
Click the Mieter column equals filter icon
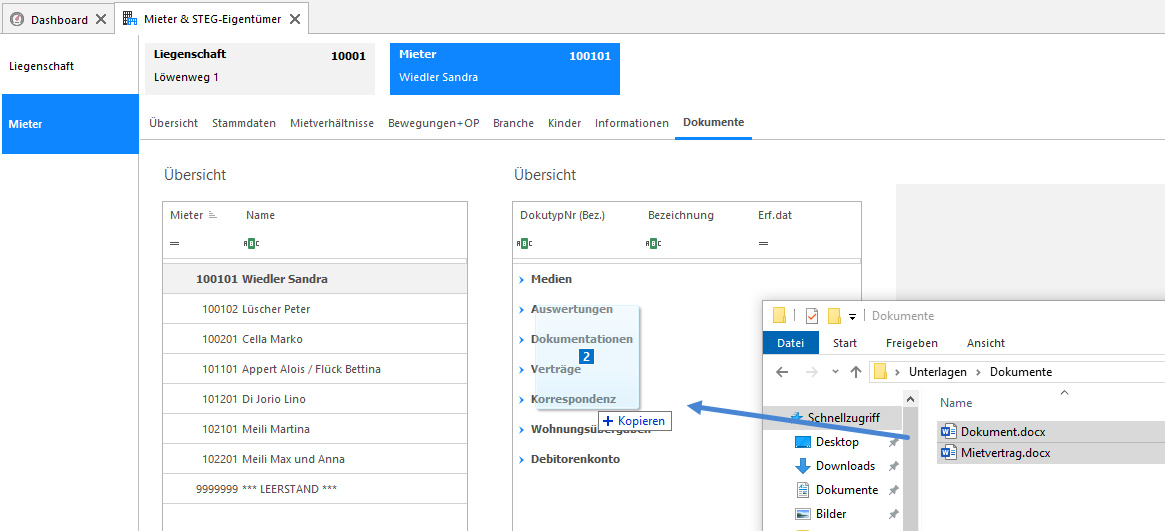[x=175, y=243]
